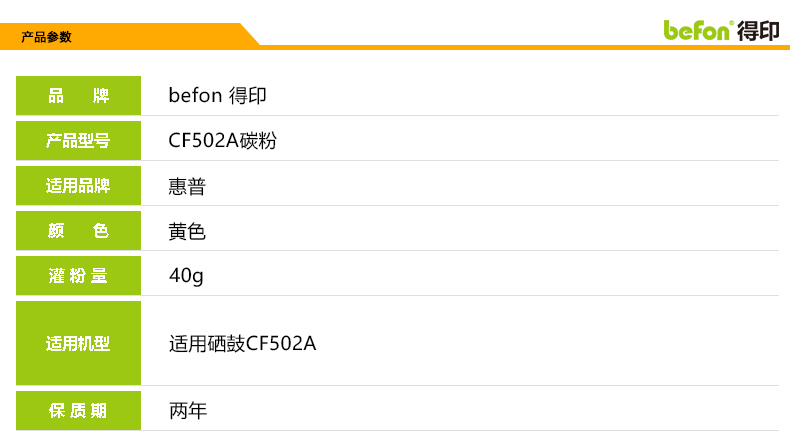Click the slanted right edge of the orange tab
790x444 pixels.
[x=249, y=35]
